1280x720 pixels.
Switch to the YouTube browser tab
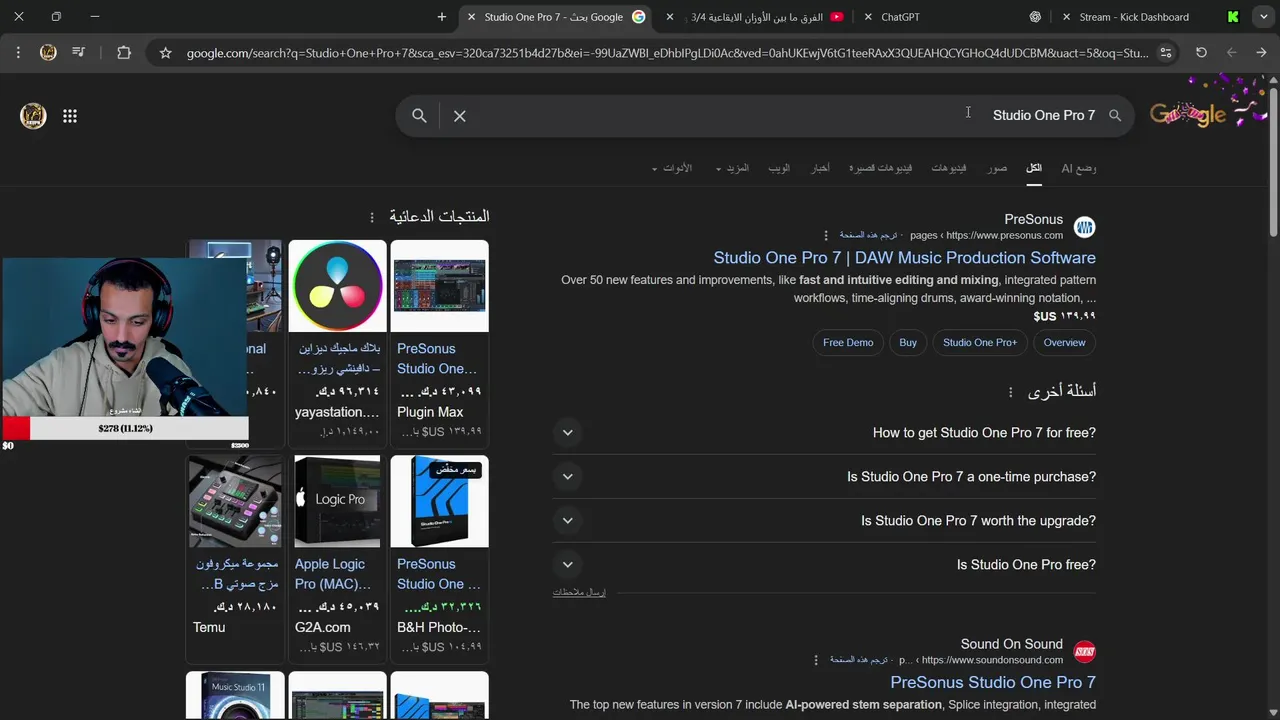[x=756, y=17]
